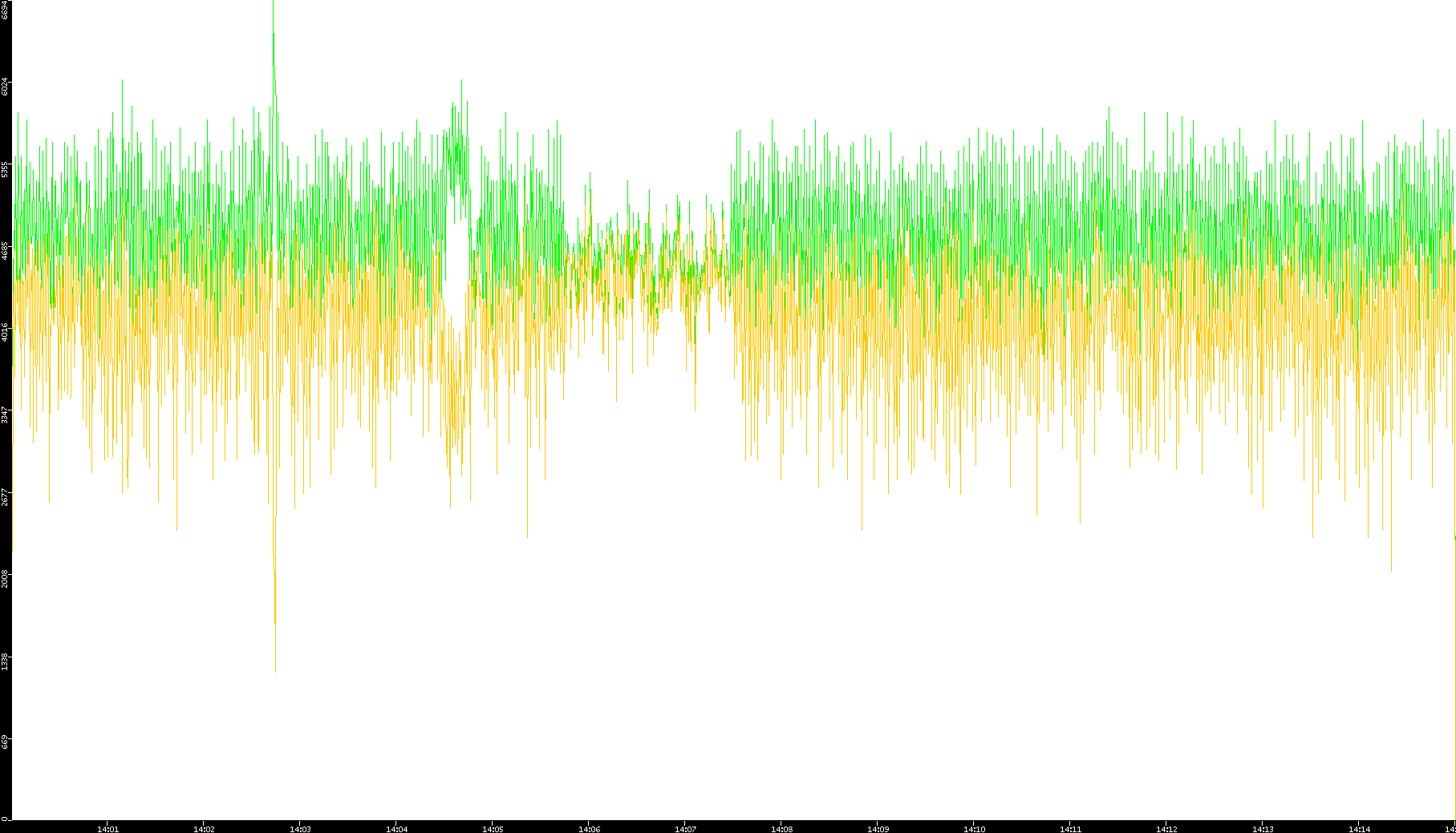The width and height of the screenshot is (1456, 833).
Task: Select the 14:07 time marker
Action: pos(685,828)
